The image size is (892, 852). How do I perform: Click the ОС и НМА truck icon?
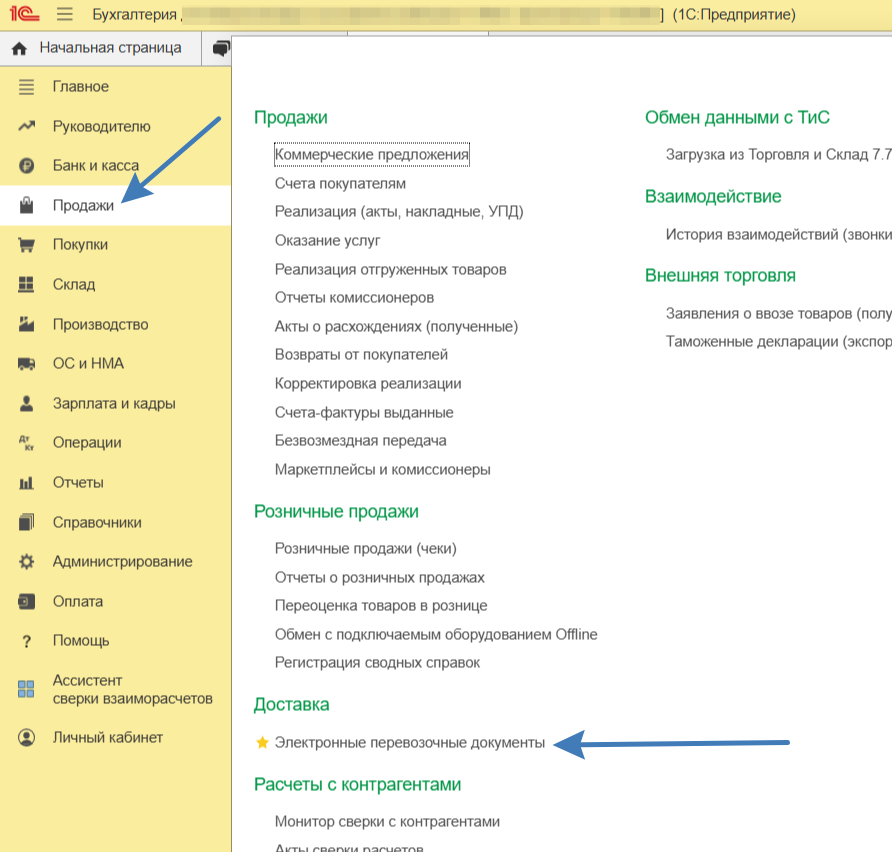coord(27,364)
